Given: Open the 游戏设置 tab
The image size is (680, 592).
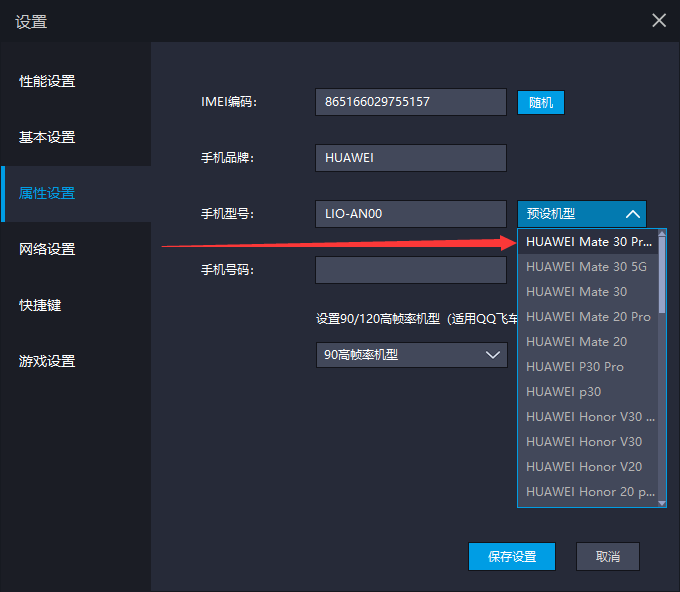Looking at the screenshot, I should 48,361.
